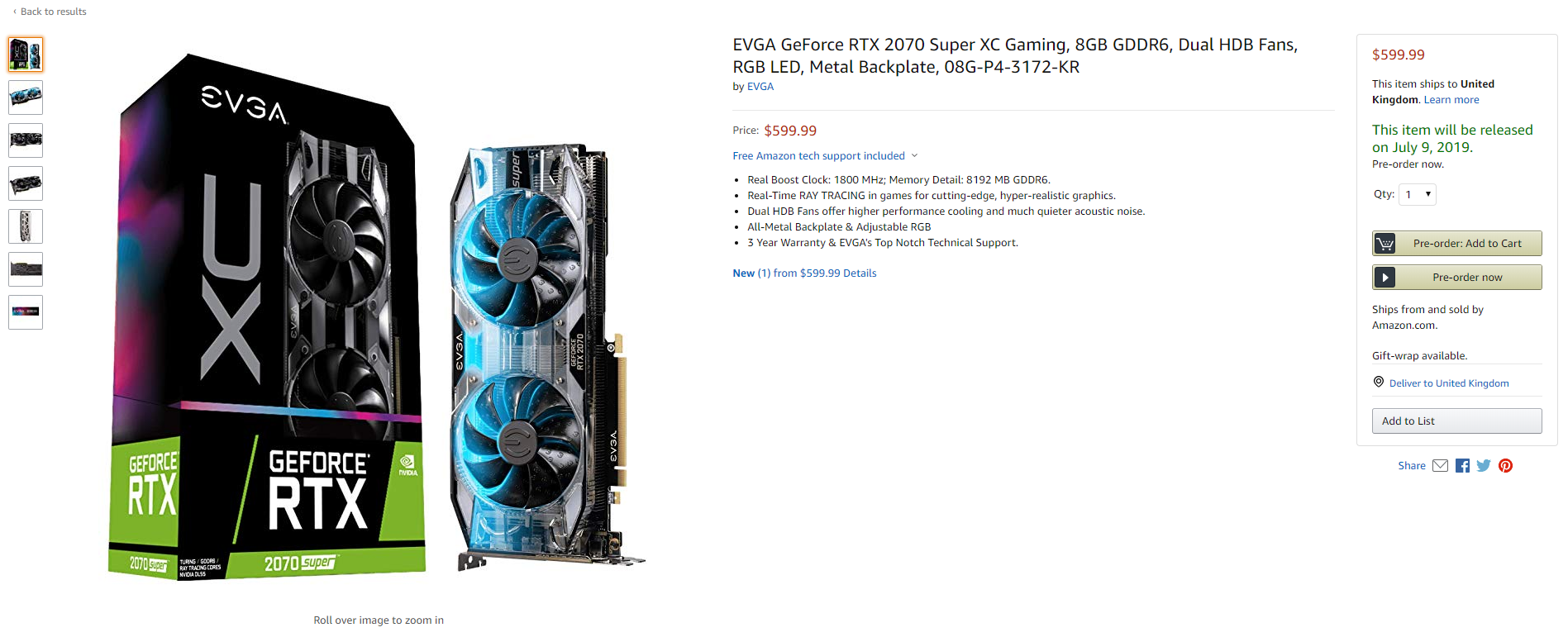
Task: Share the product on Twitter
Action: (x=1484, y=465)
